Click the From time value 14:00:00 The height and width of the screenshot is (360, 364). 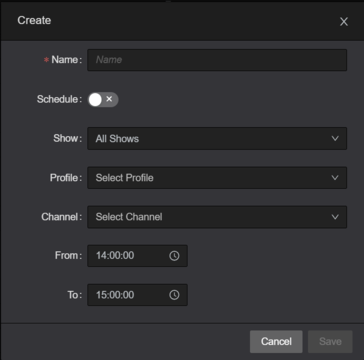point(115,256)
